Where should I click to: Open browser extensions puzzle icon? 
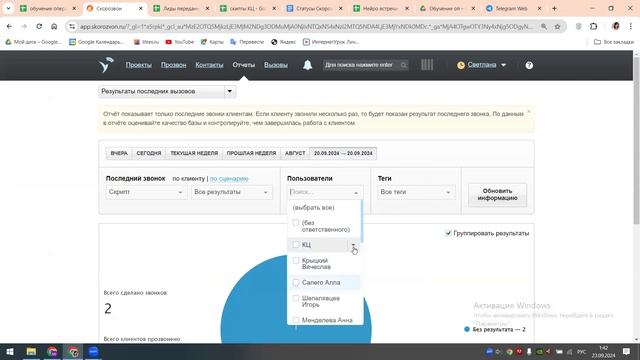593,26
